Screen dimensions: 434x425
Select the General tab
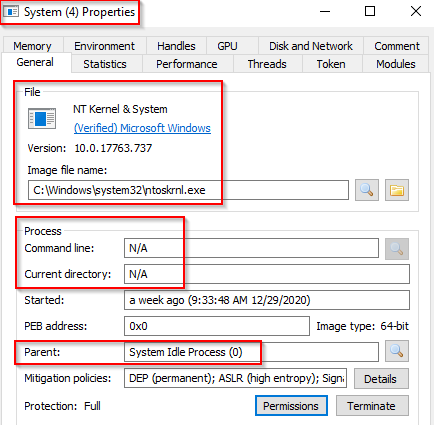(35, 62)
